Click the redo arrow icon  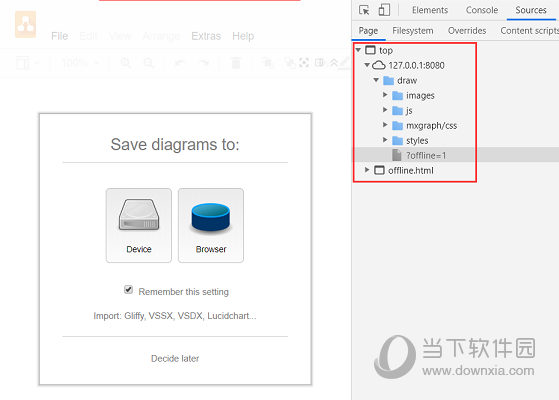(x=203, y=63)
